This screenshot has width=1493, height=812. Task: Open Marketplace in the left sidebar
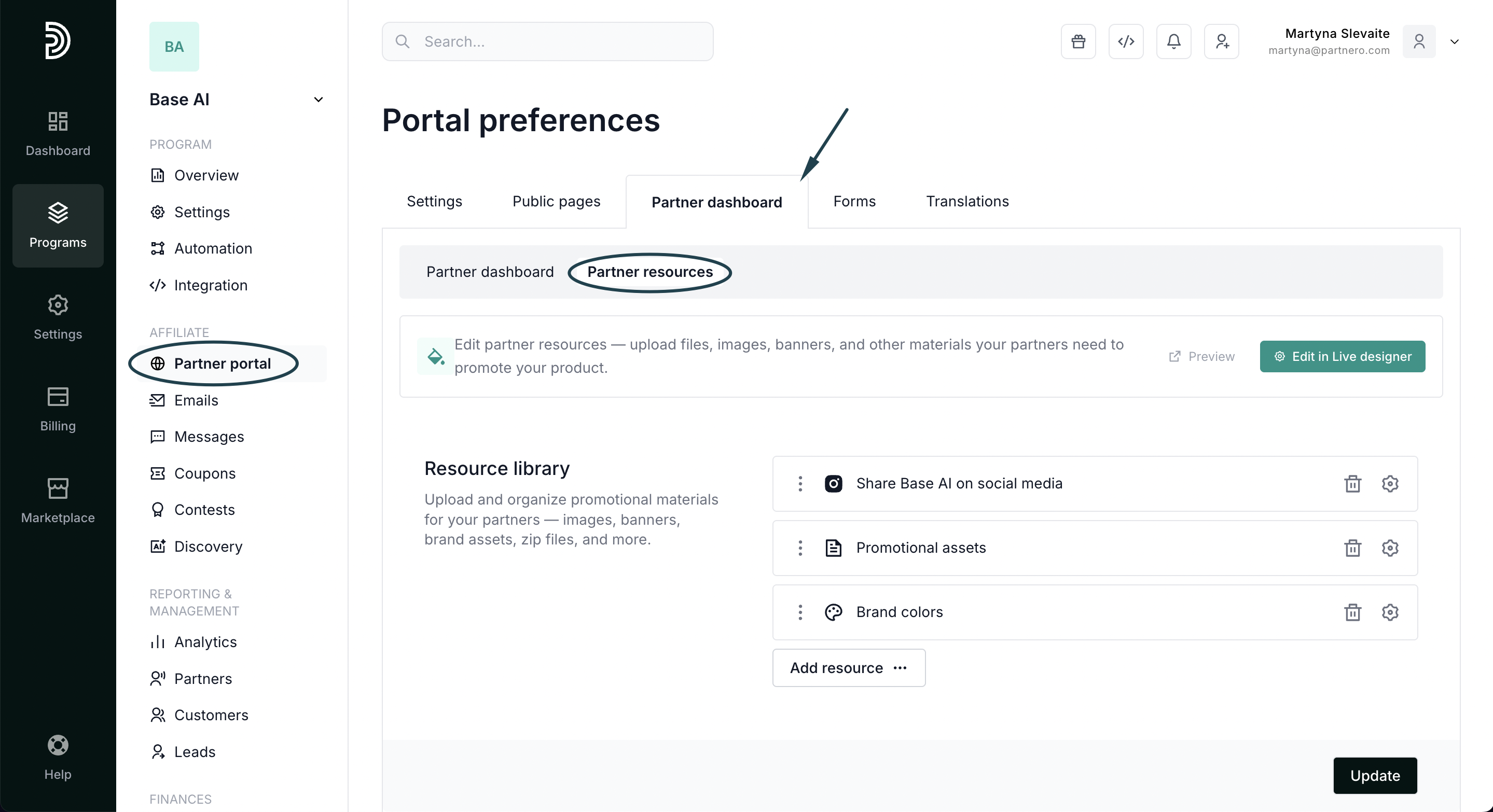pos(58,501)
